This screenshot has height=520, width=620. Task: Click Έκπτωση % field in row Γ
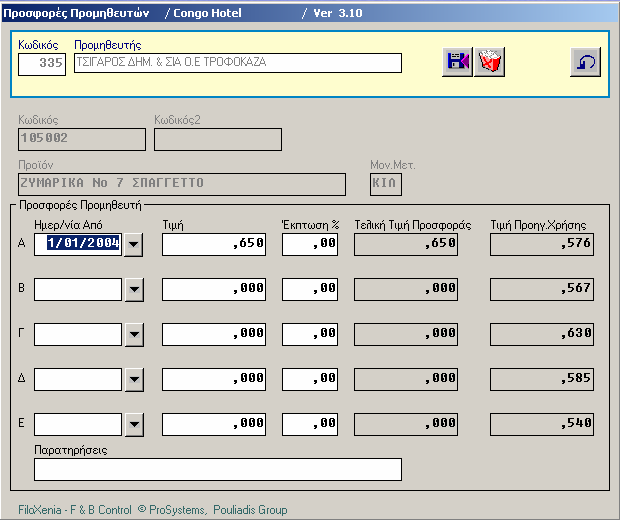310,335
